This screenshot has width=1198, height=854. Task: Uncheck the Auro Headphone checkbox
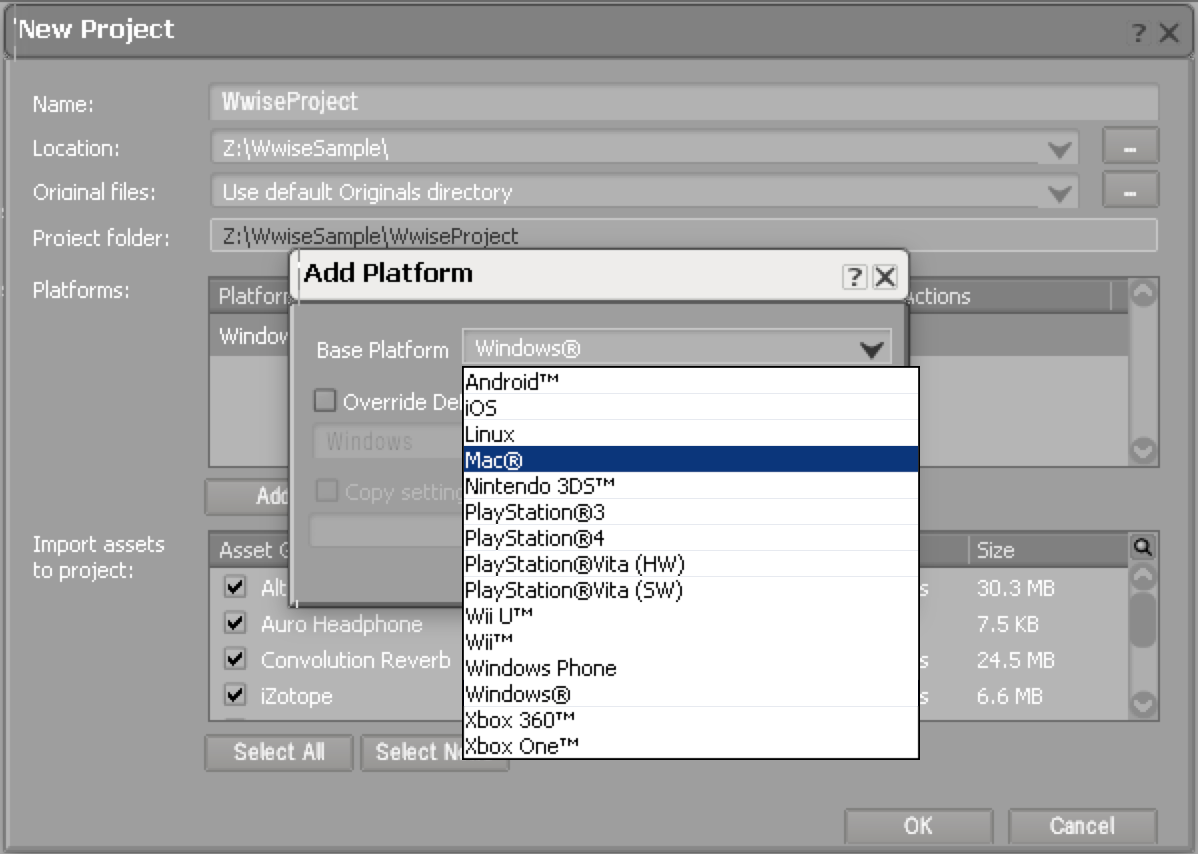[x=235, y=623]
